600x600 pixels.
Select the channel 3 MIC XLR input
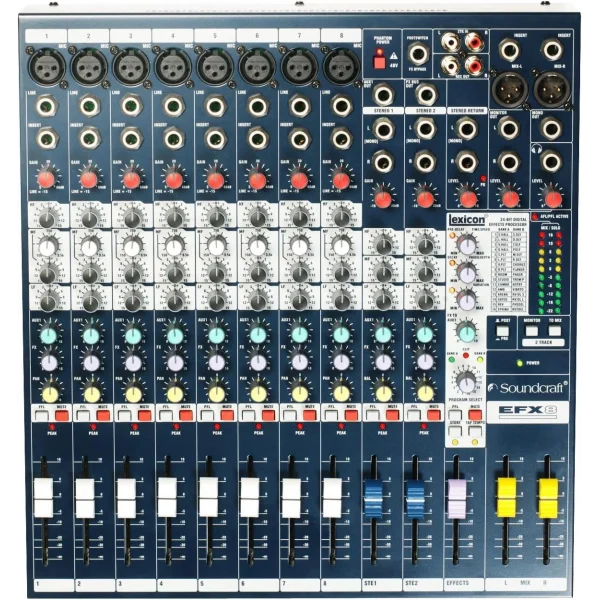tap(131, 67)
